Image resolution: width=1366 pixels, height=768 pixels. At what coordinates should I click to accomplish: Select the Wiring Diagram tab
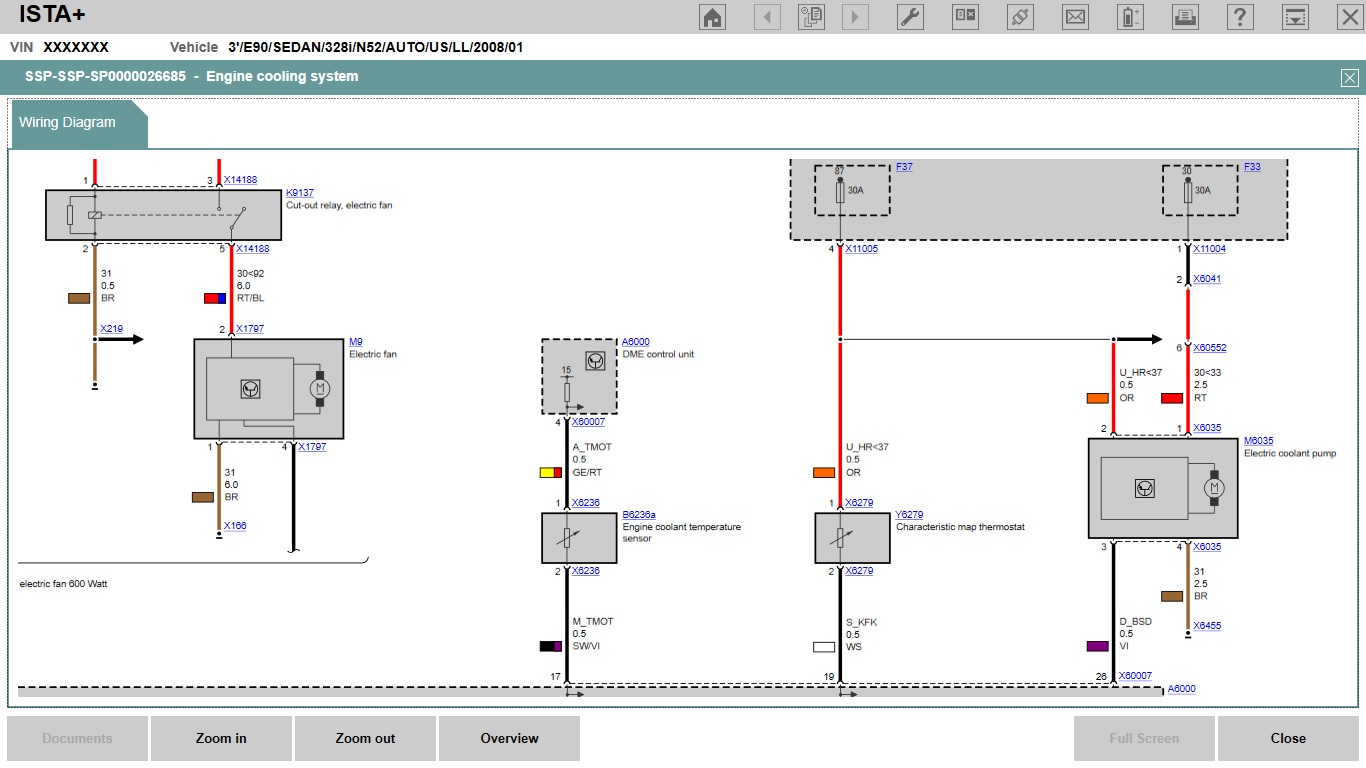pos(68,123)
